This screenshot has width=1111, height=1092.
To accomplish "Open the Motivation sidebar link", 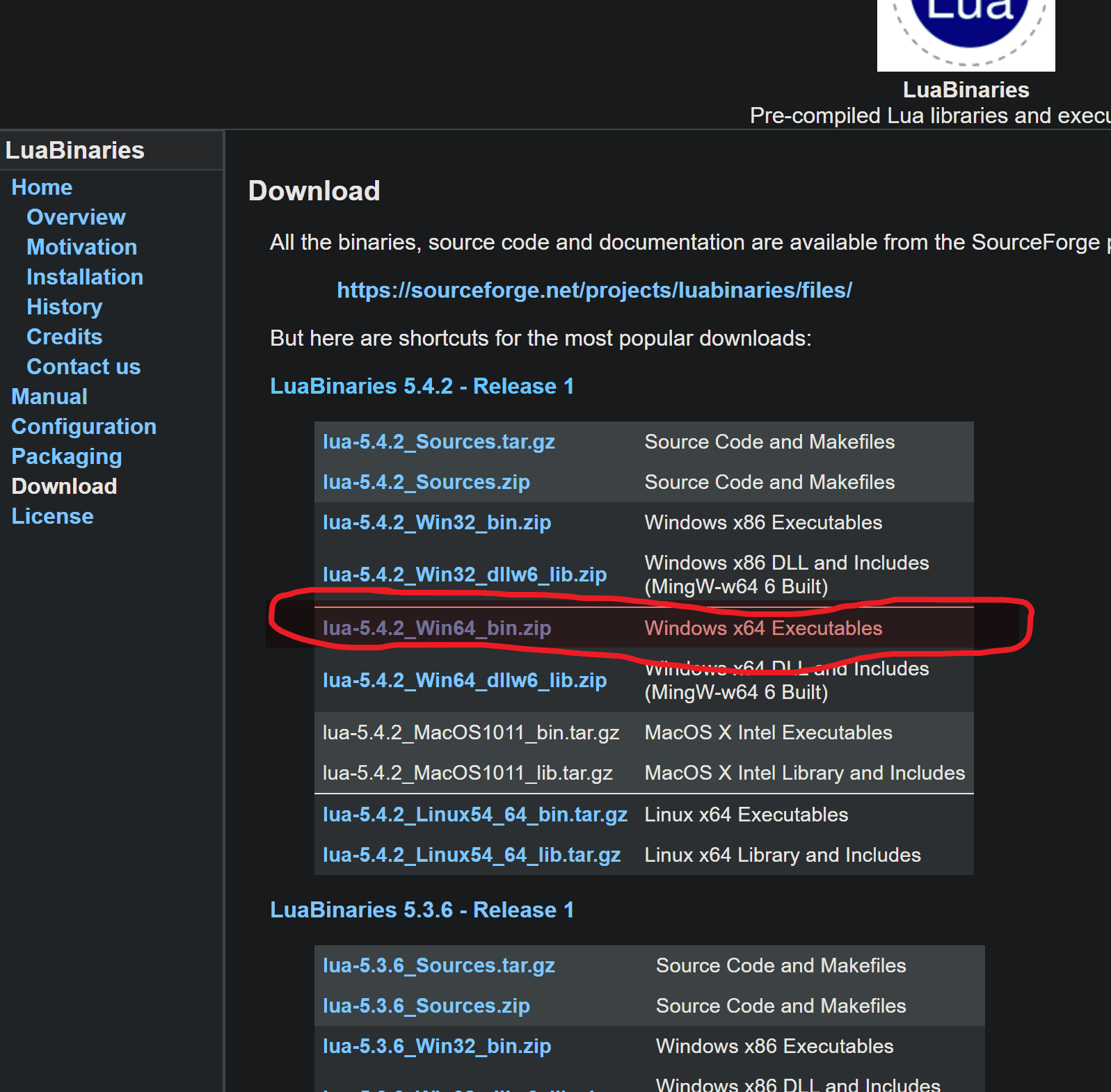I will [81, 247].
